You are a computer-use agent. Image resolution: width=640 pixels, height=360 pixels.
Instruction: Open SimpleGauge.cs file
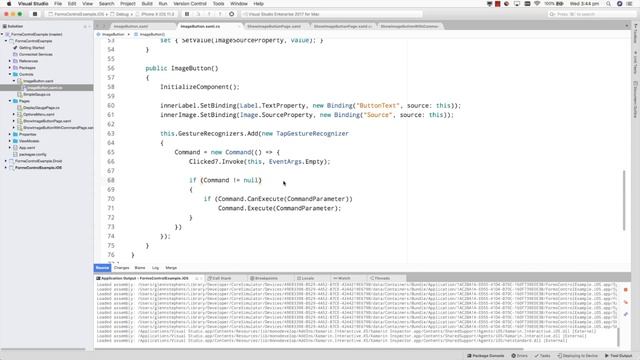click(37, 94)
